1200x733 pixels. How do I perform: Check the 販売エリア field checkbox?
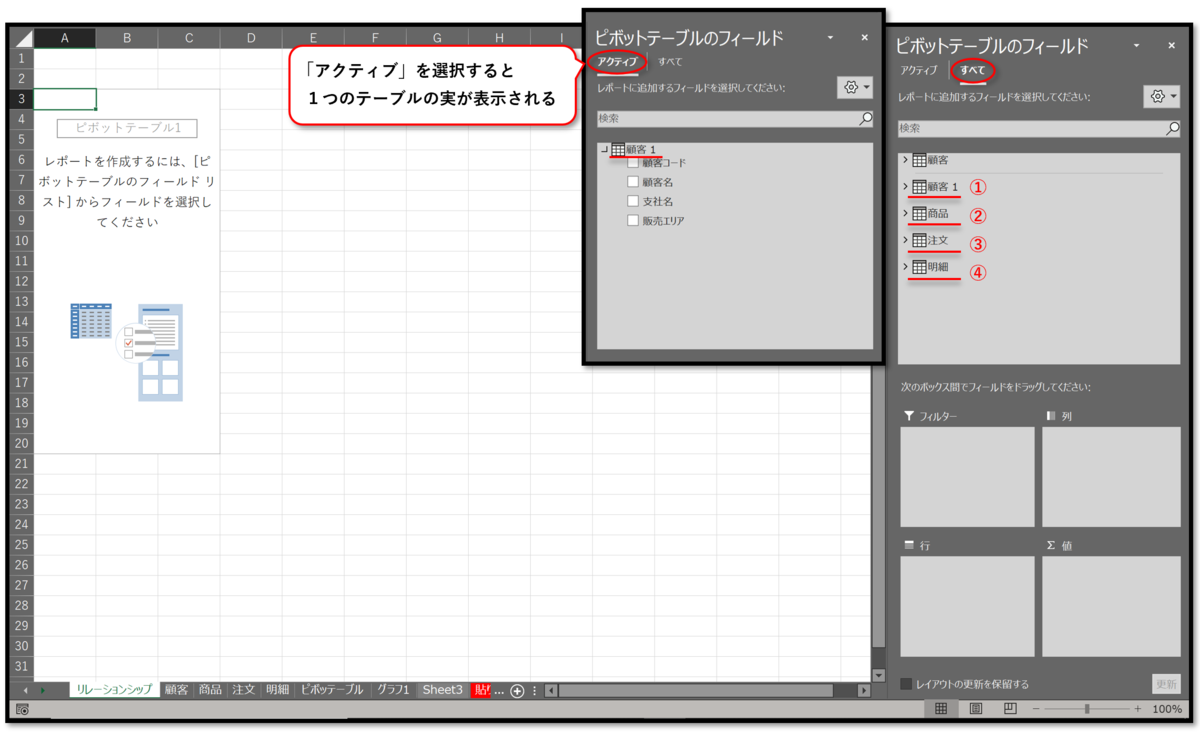coord(633,221)
